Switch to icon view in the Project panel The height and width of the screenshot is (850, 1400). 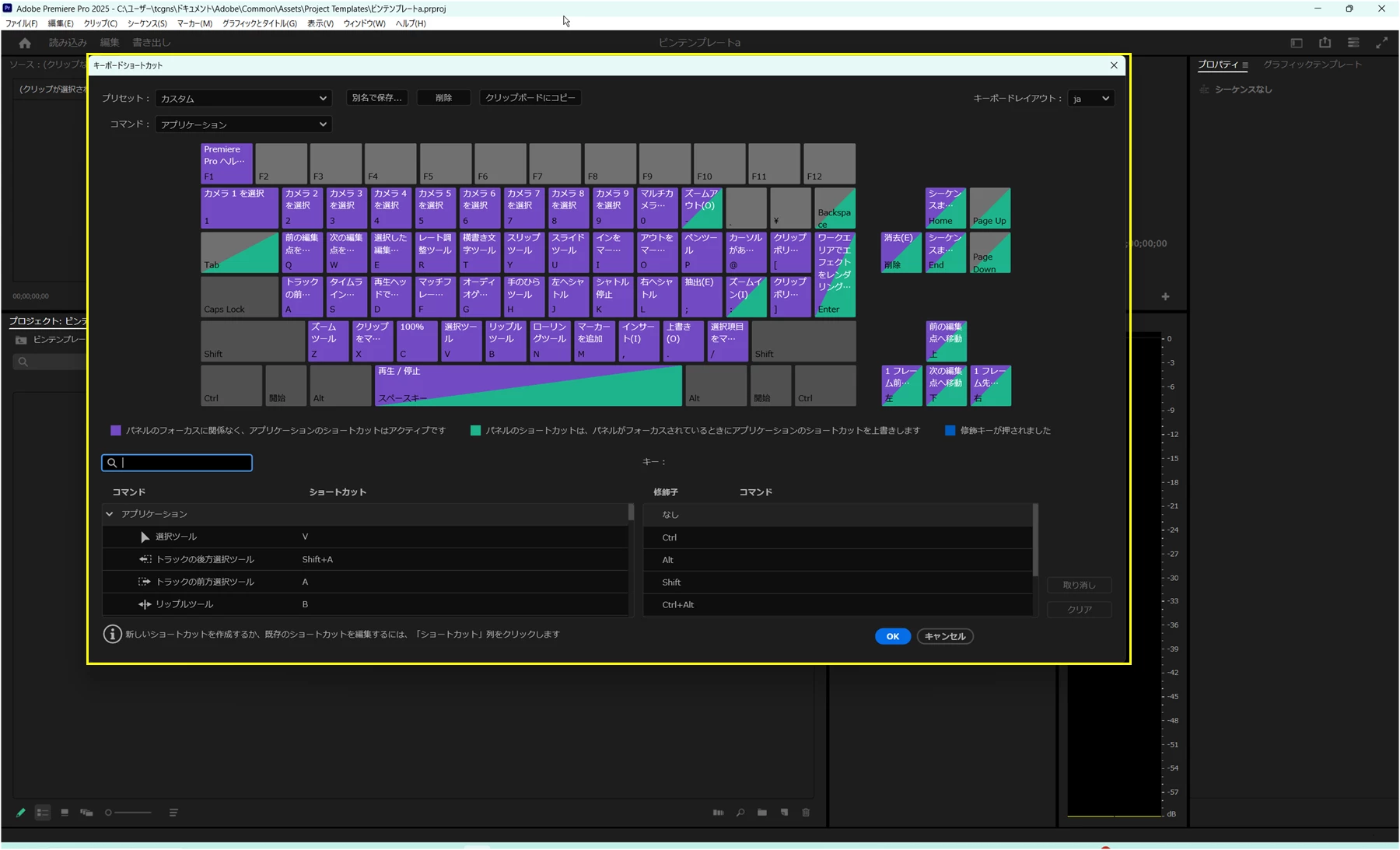[65, 813]
